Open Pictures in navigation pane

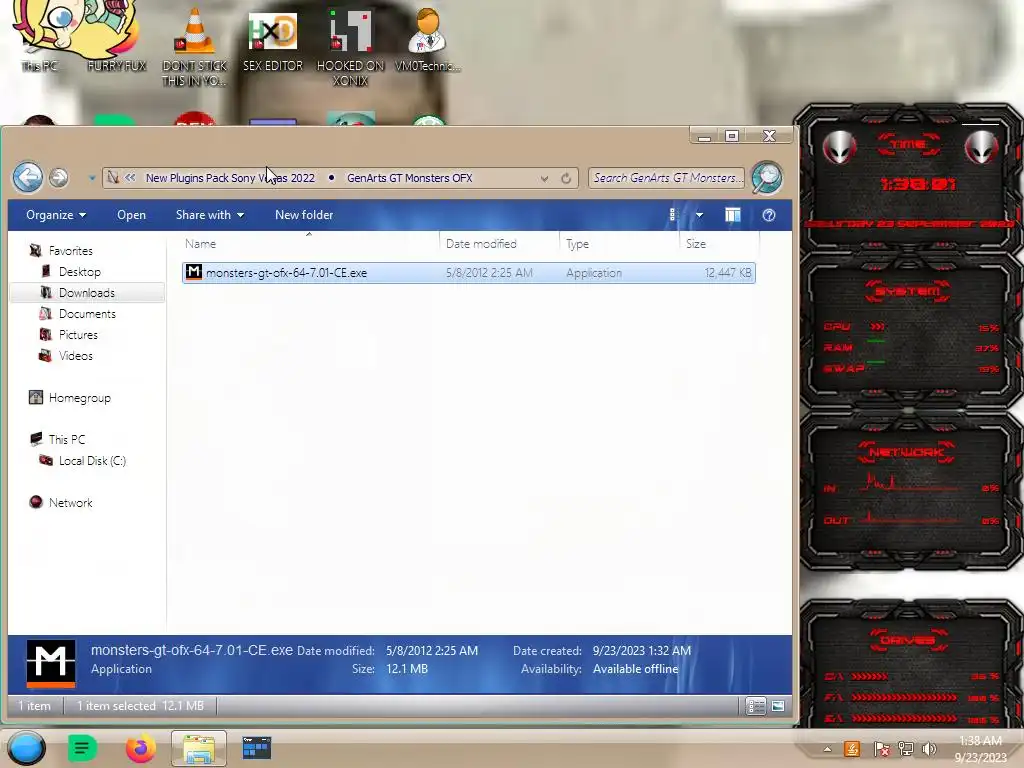78,334
